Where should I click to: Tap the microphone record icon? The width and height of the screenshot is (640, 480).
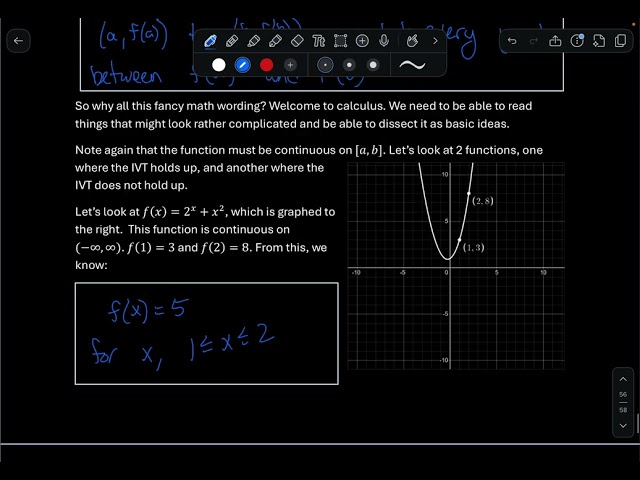click(x=384, y=41)
